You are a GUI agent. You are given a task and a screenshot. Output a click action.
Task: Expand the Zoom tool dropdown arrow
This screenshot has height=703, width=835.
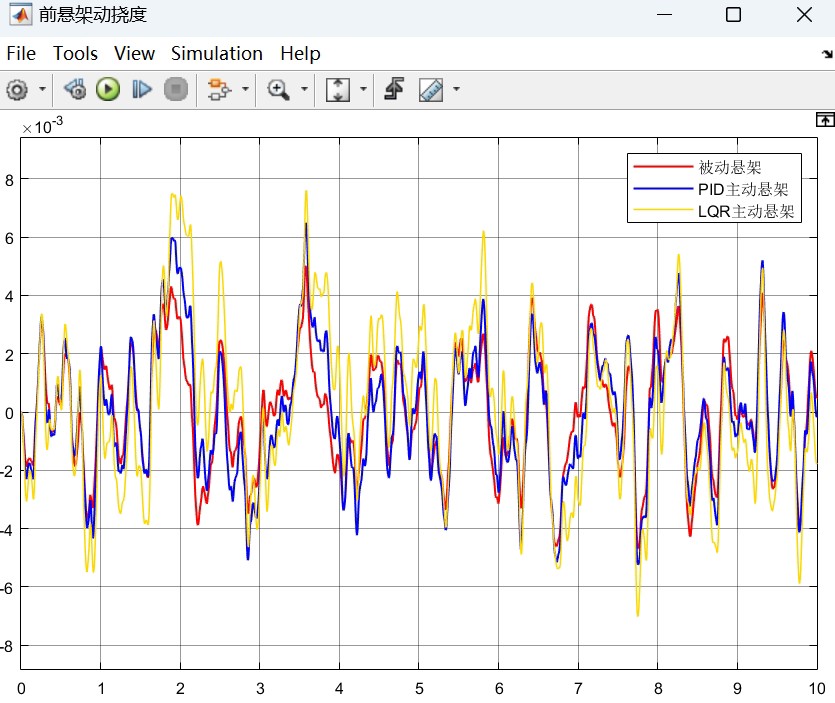(x=304, y=90)
